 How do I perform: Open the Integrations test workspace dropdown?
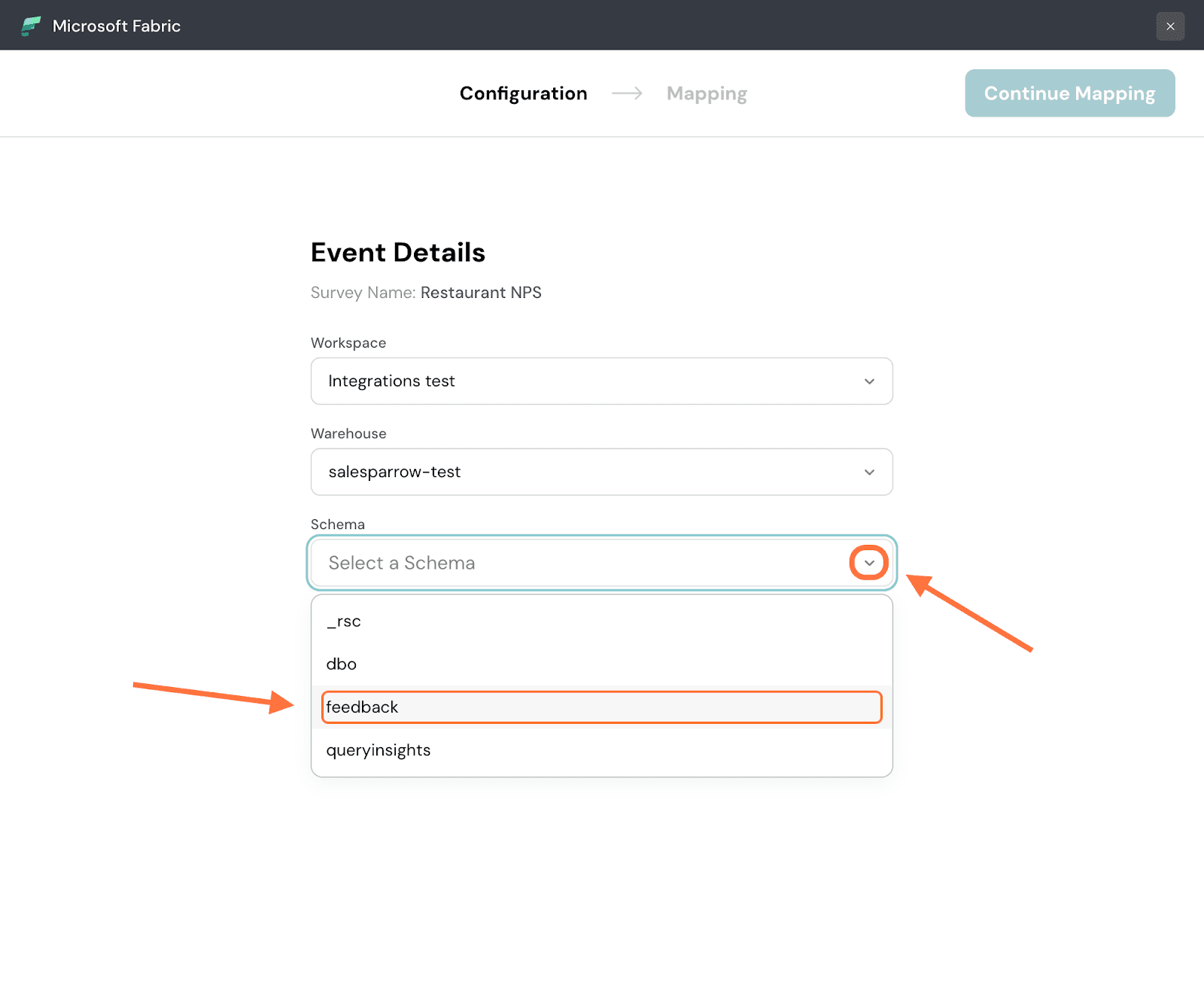click(600, 382)
